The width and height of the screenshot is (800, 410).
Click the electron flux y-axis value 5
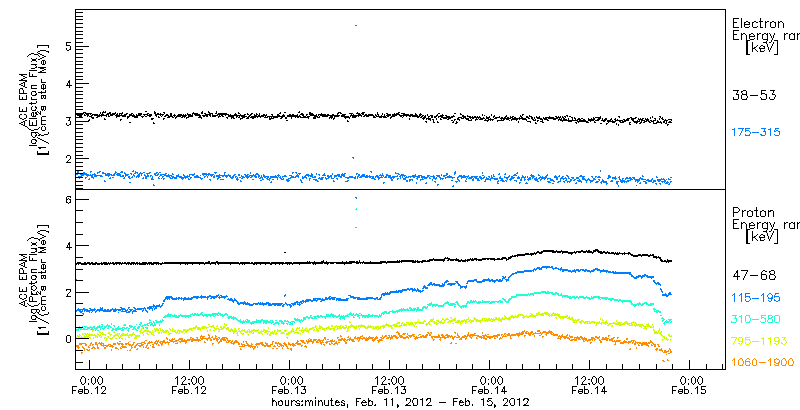pyautogui.click(x=67, y=46)
